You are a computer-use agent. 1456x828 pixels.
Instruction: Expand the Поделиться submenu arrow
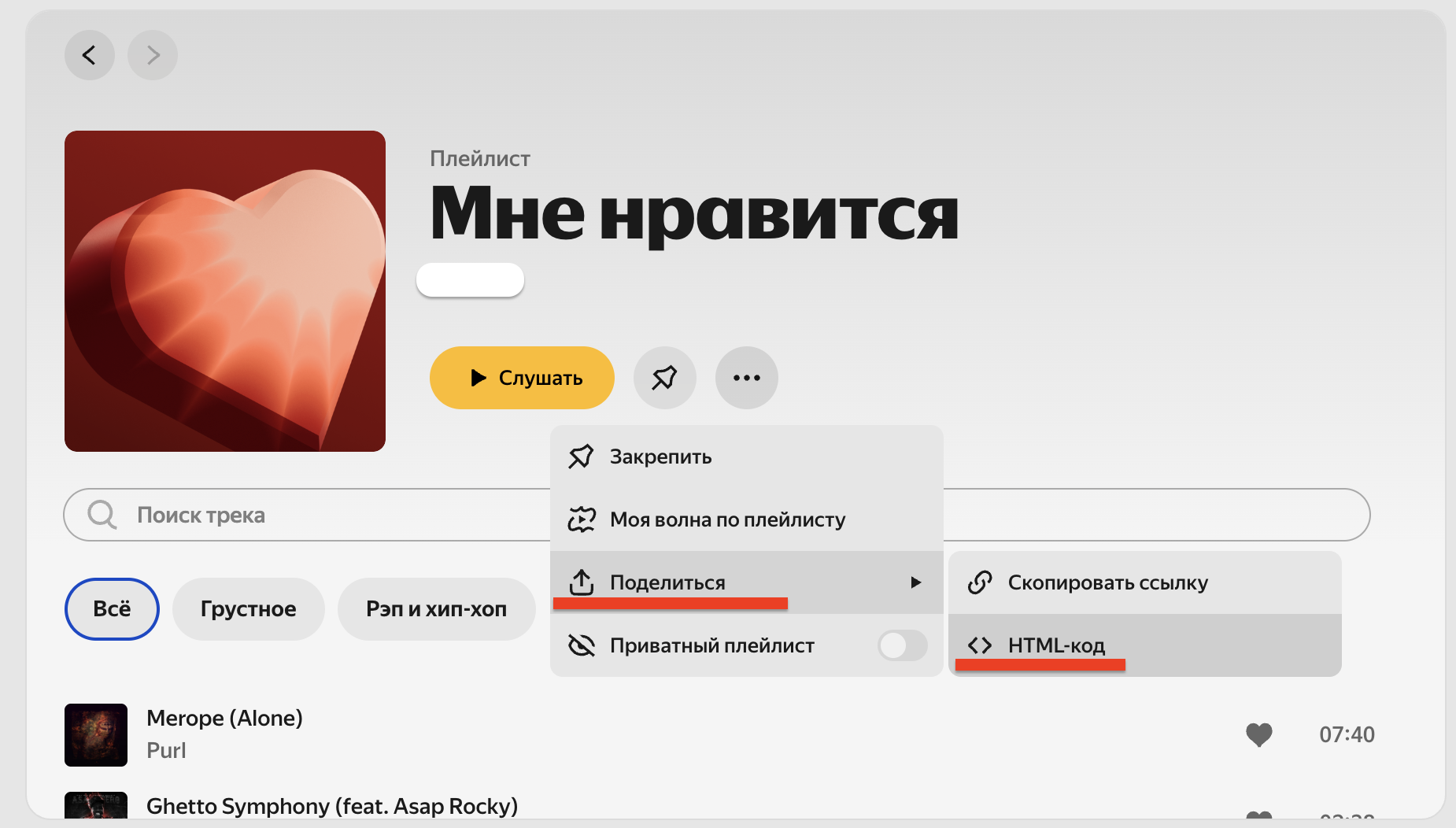tap(915, 582)
